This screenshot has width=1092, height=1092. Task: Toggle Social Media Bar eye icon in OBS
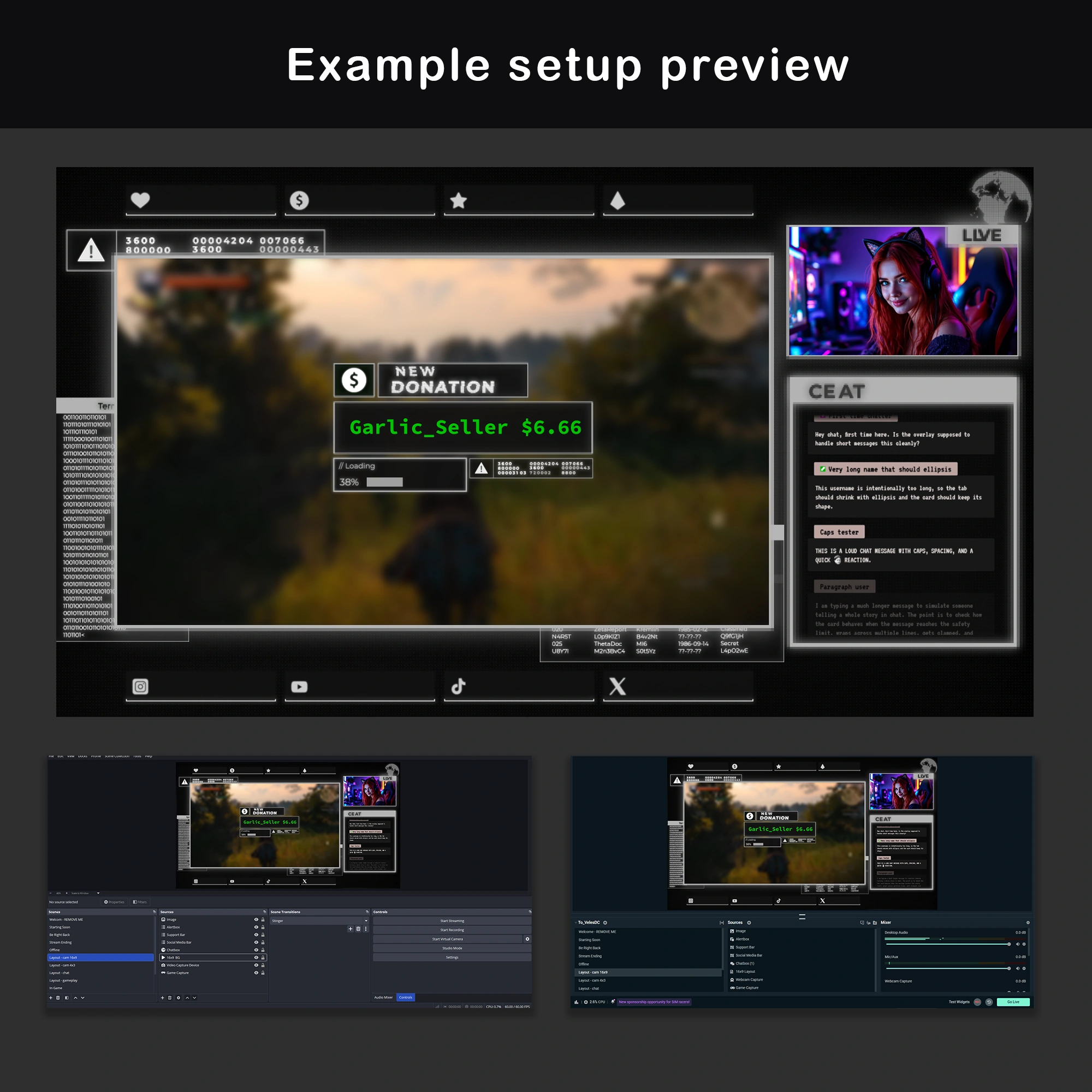(x=256, y=942)
